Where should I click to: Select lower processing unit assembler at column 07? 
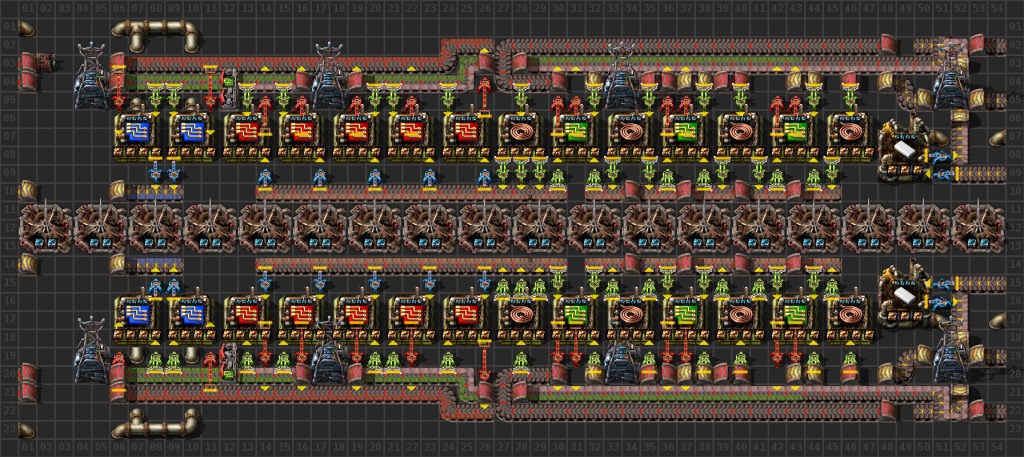(136, 319)
